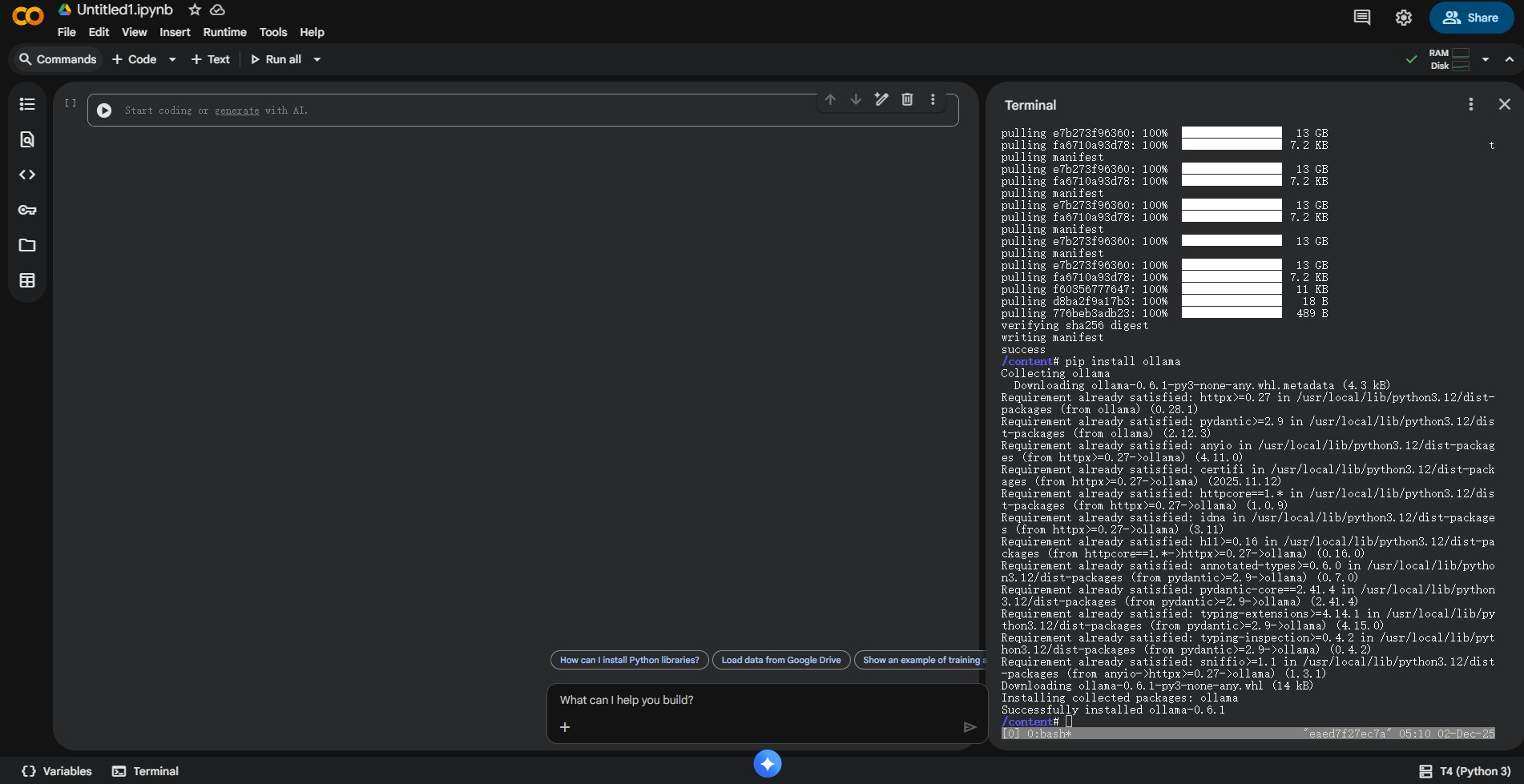
Task: Select 'How can I install Python libraries?' suggestion
Action: point(630,661)
